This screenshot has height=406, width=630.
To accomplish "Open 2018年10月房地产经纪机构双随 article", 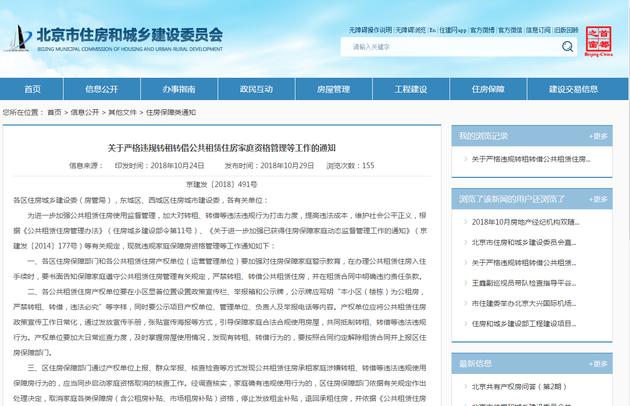I will pos(526,222).
